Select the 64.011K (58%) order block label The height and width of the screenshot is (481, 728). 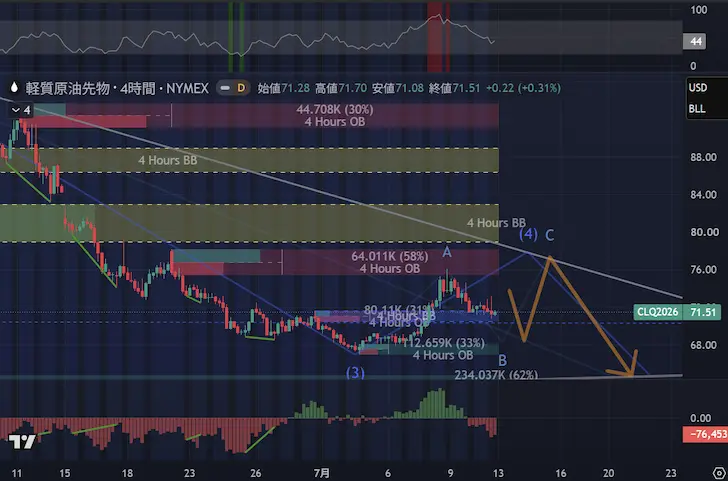(x=390, y=256)
